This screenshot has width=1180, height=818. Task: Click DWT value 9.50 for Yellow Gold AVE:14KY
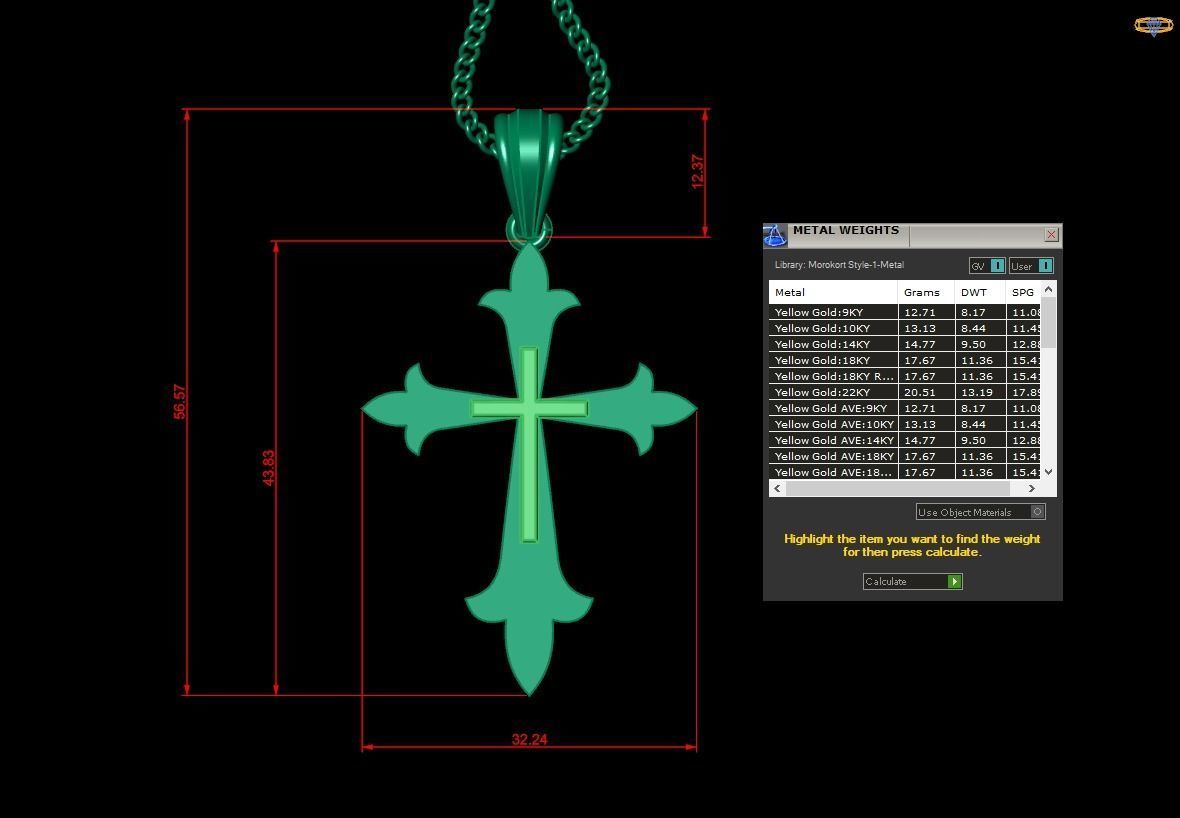tap(973, 440)
